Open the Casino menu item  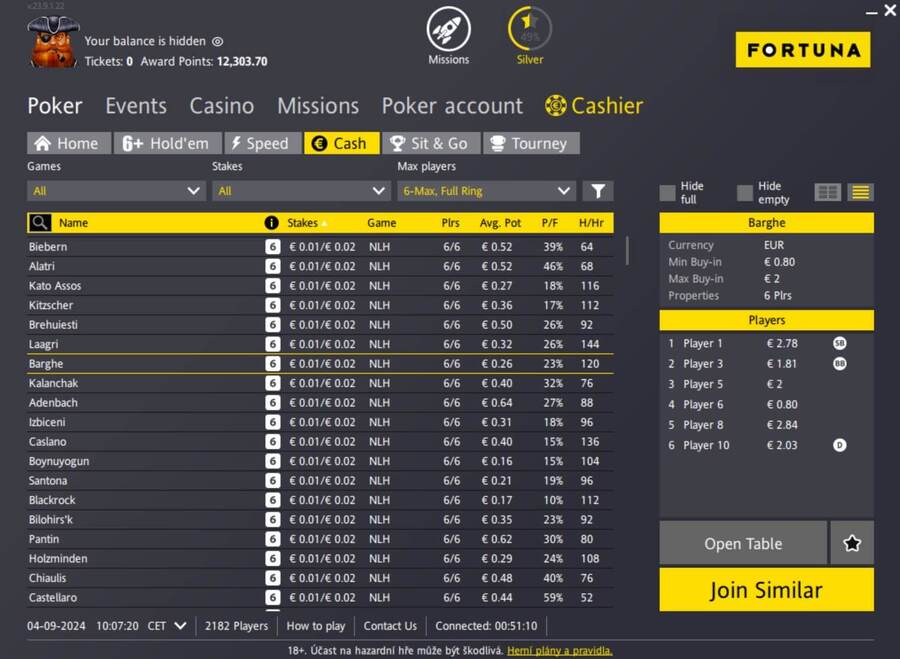coord(221,106)
